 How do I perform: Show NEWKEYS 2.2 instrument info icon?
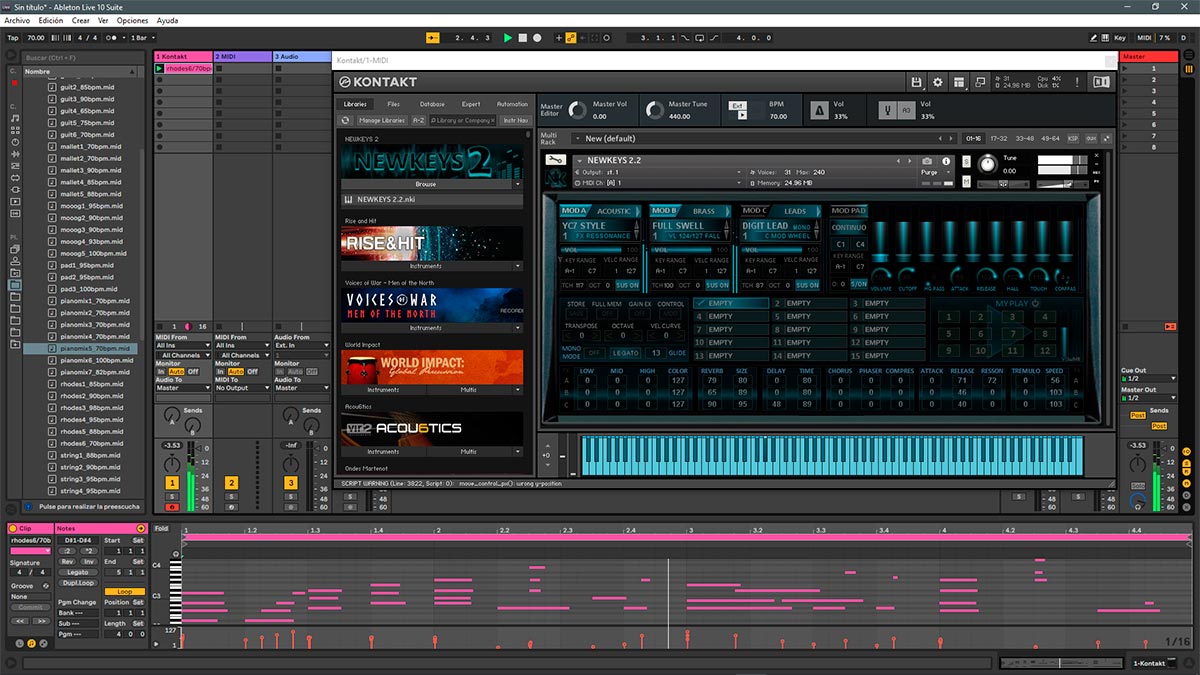pyautogui.click(x=945, y=161)
